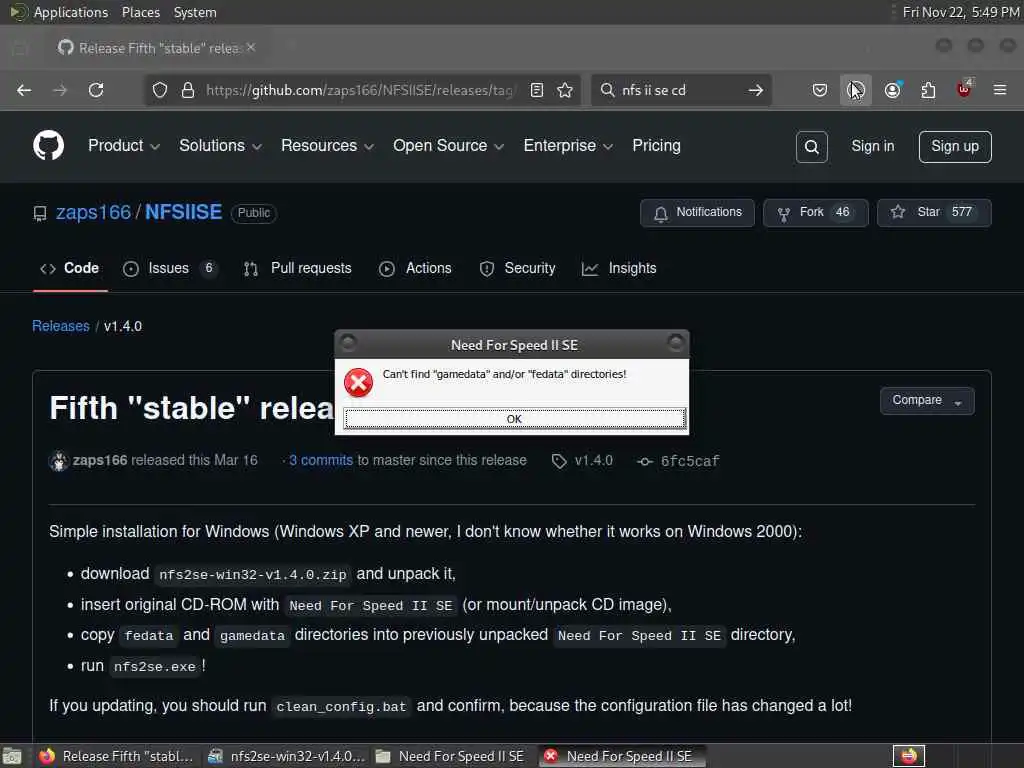Click the zaps166 author name link
Screen dimensions: 1024x768
pyautogui.click(x=100, y=460)
